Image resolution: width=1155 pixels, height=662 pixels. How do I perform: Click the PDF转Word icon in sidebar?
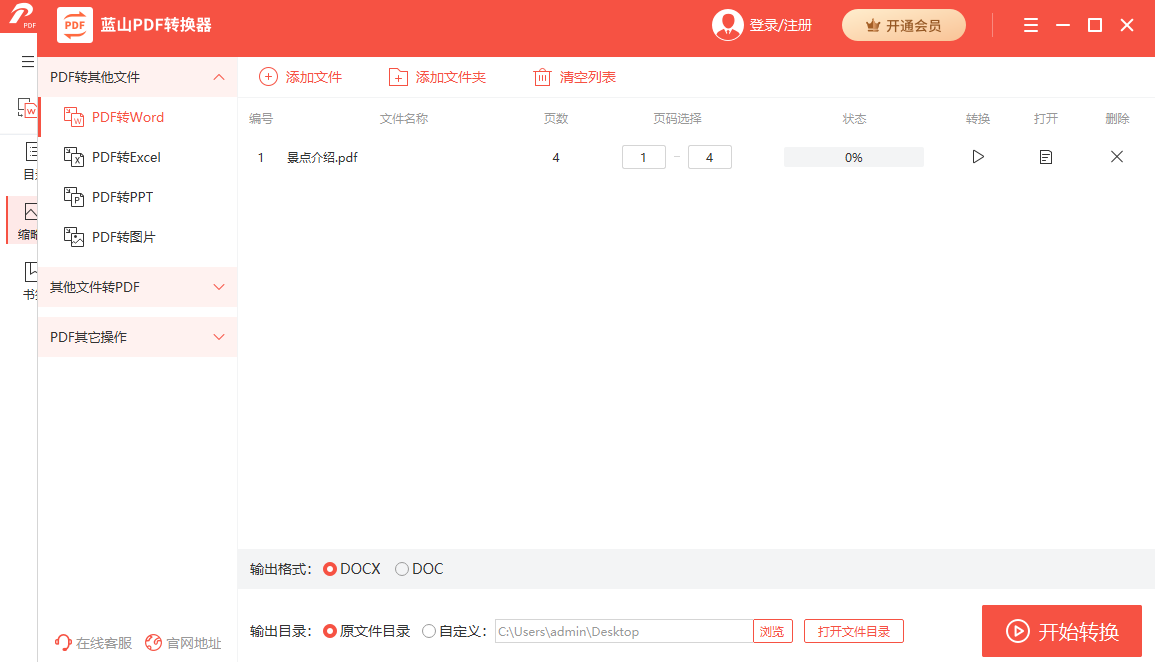pos(74,117)
